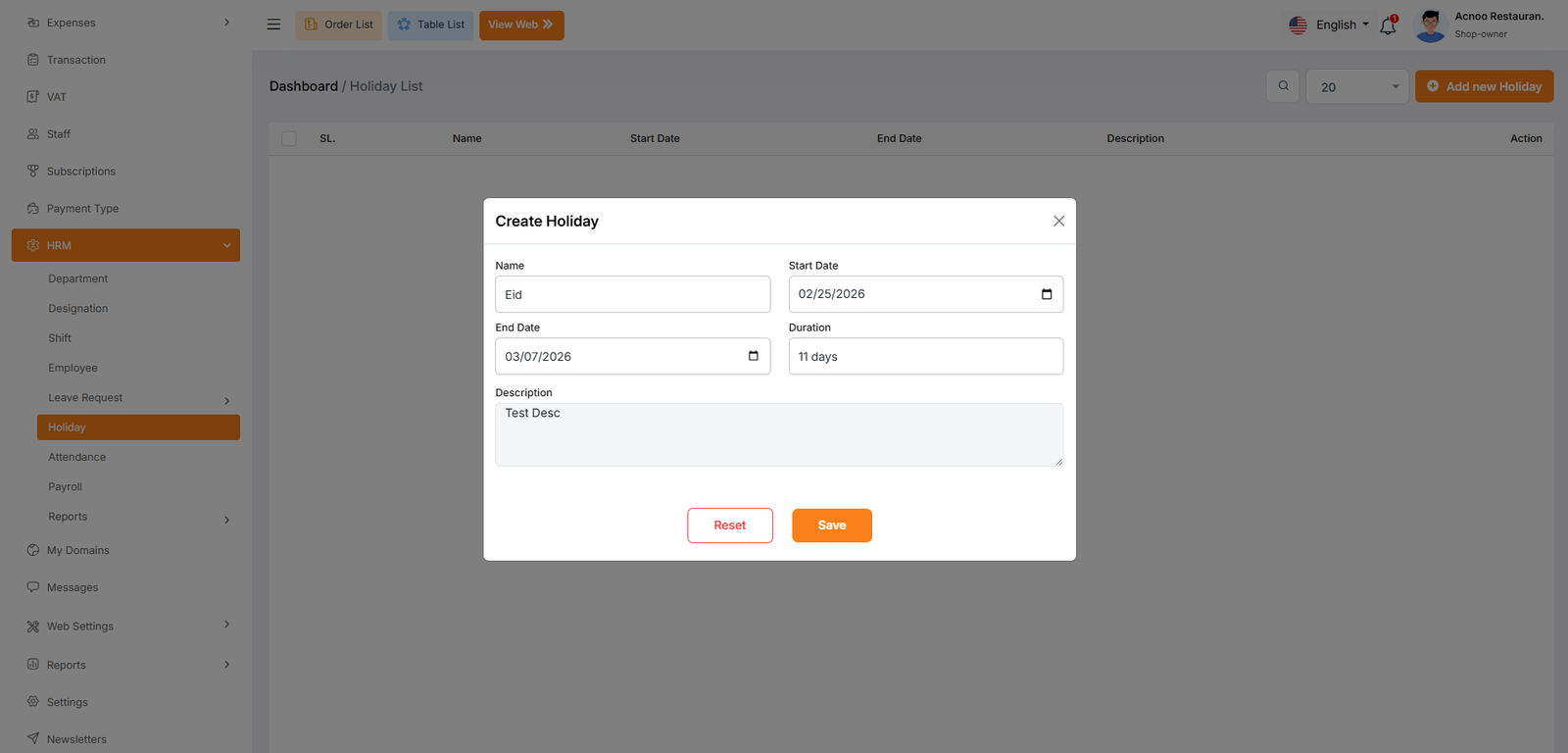Click the hamburger menu icon
The width and height of the screenshot is (1568, 753).
(273, 25)
